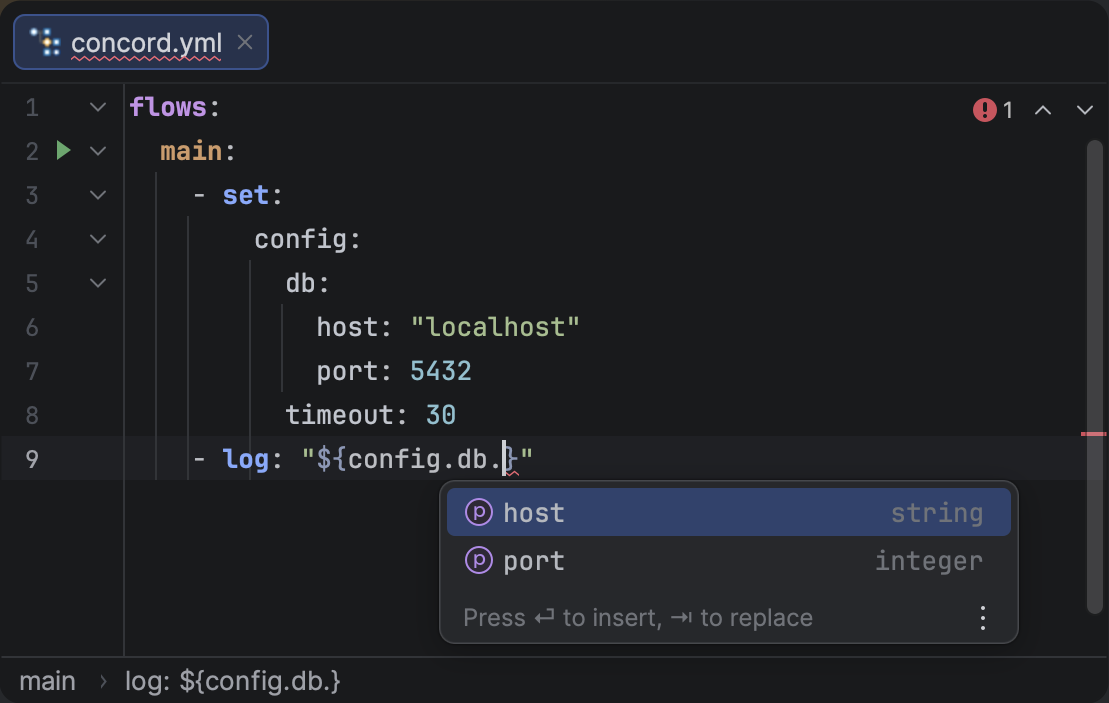This screenshot has width=1109, height=703.
Task: Fold the set block on line 3
Action: click(97, 195)
